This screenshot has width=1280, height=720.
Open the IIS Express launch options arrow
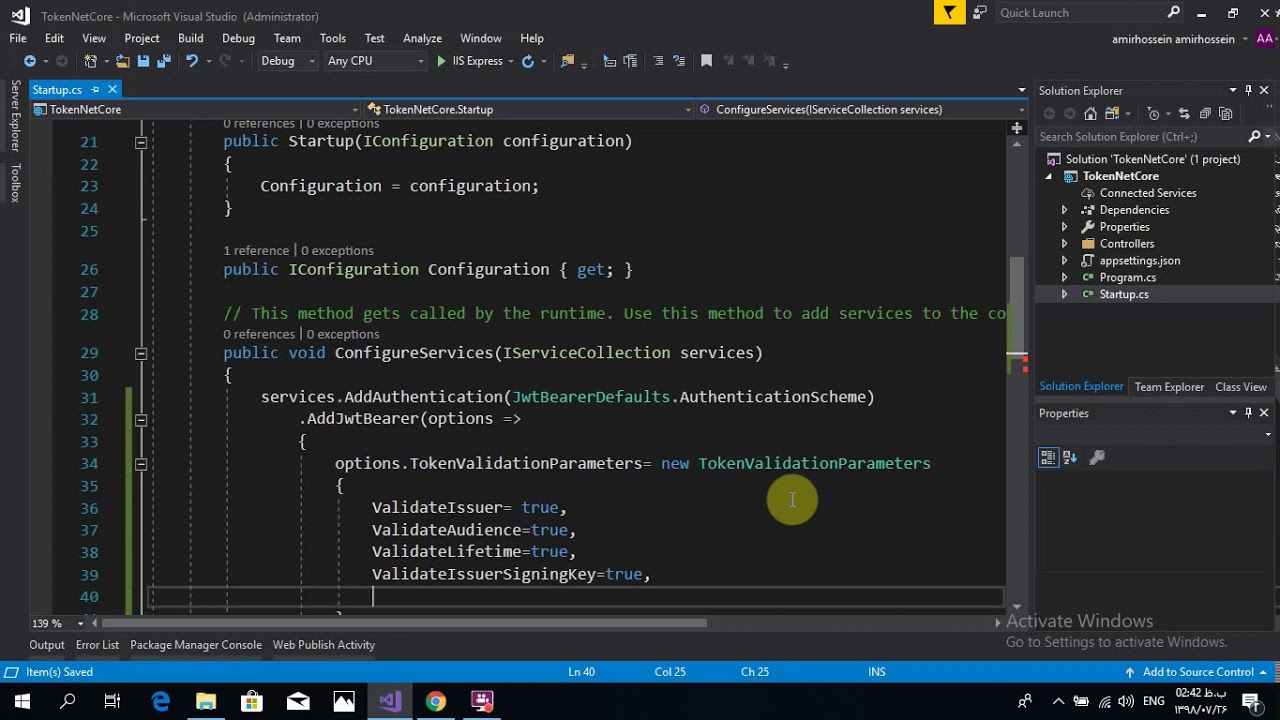511,61
